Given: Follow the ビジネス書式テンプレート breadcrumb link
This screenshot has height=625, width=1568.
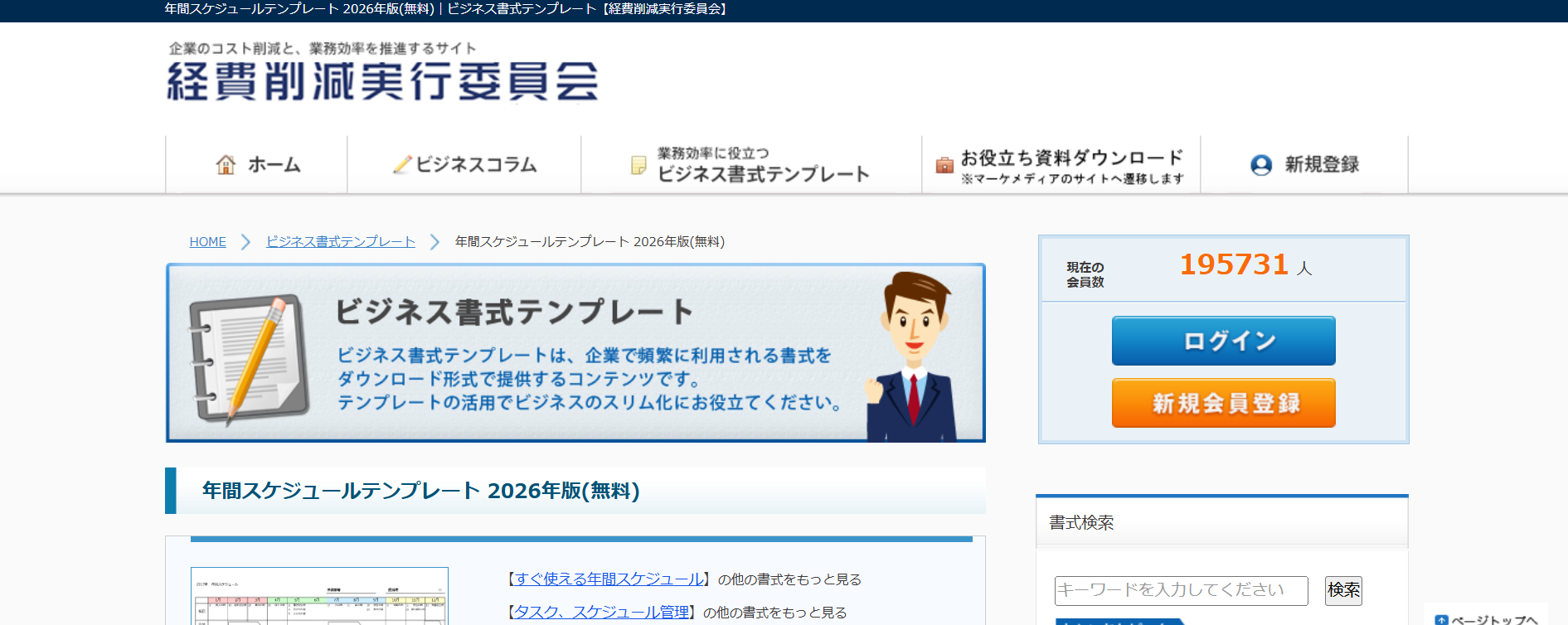Looking at the screenshot, I should tap(340, 242).
